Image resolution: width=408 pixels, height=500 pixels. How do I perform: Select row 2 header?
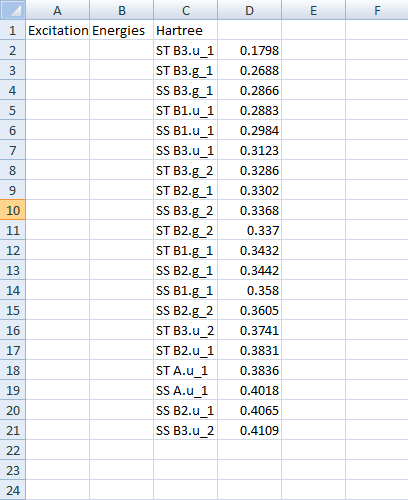pos(13,50)
